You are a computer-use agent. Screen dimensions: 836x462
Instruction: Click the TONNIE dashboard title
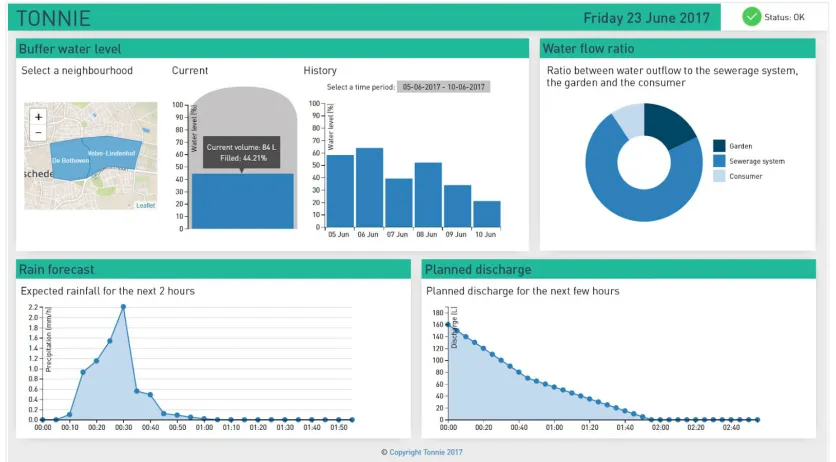click(53, 18)
